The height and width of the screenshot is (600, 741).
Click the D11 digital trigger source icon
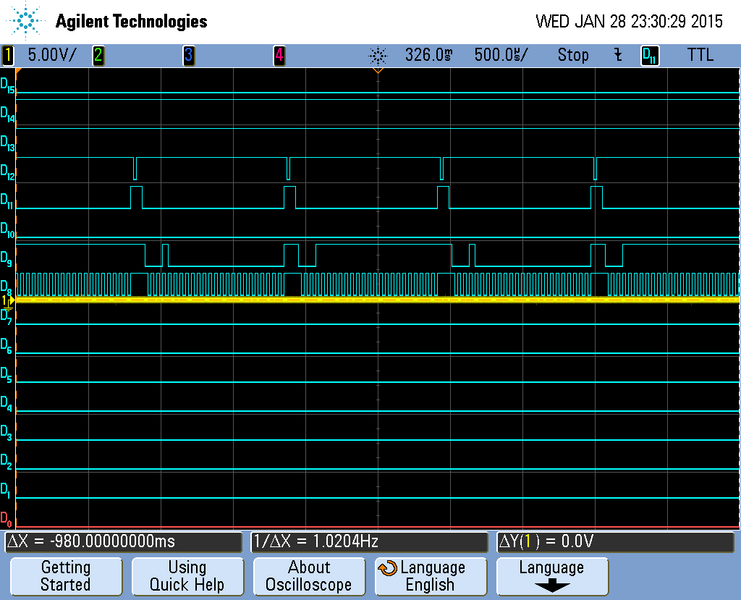tap(649, 55)
